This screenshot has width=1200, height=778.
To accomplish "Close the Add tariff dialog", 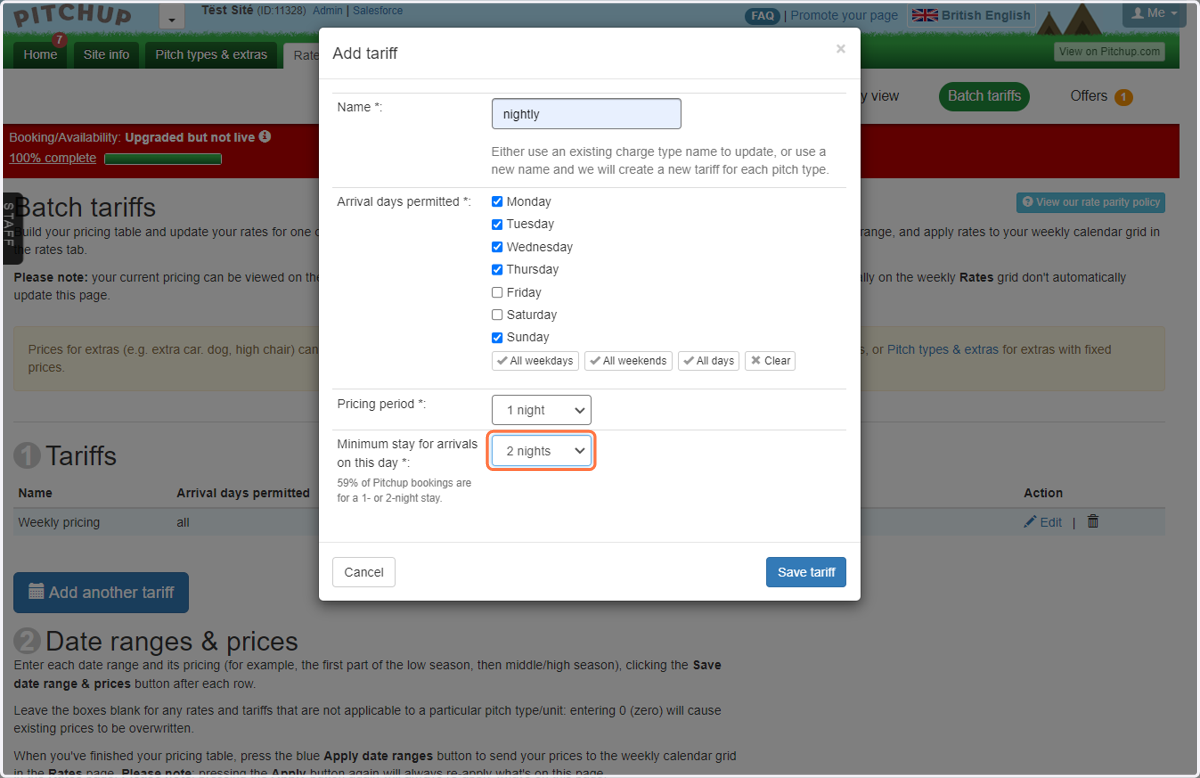I will tap(840, 49).
